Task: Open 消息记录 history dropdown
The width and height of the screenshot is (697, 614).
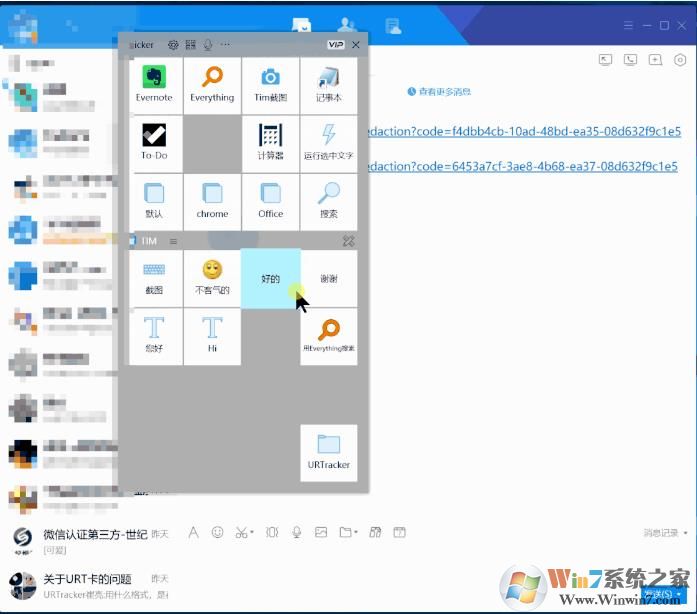Action: [x=665, y=533]
